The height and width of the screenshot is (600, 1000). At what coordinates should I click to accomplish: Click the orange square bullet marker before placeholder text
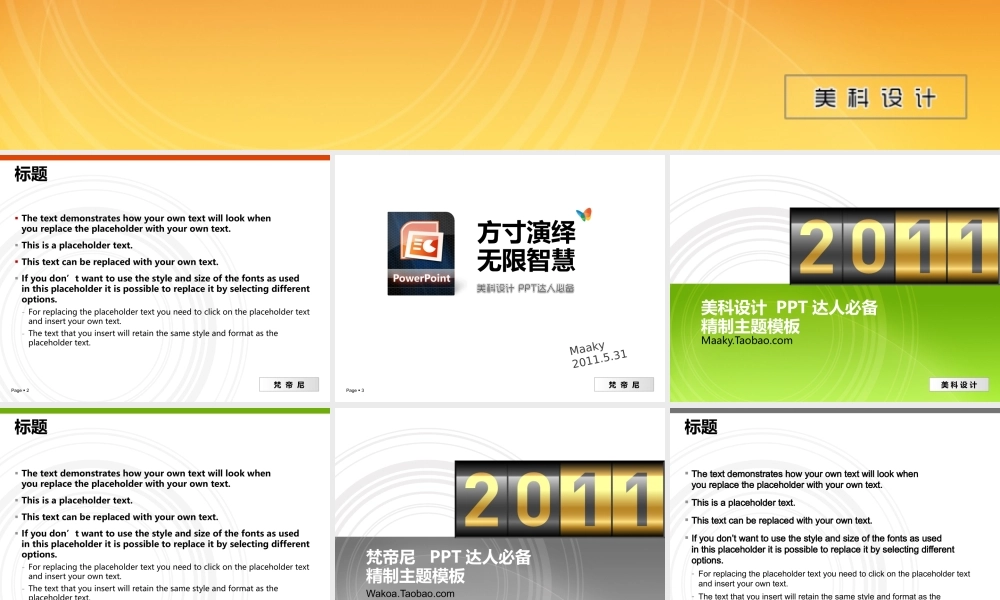pos(16,218)
